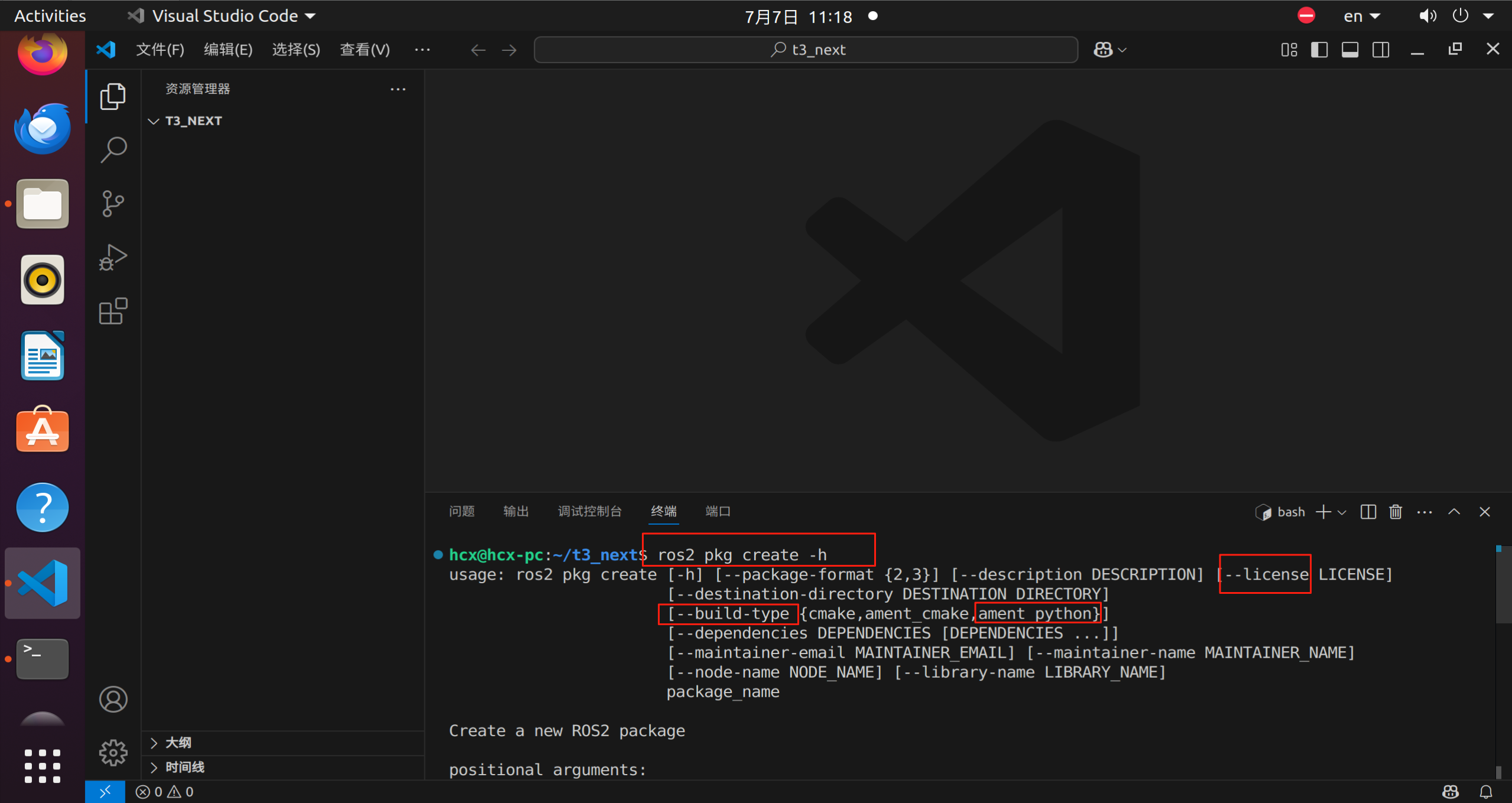Adjust volume via speaker icon in top bar
Image resolution: width=1512 pixels, height=803 pixels.
1427,16
